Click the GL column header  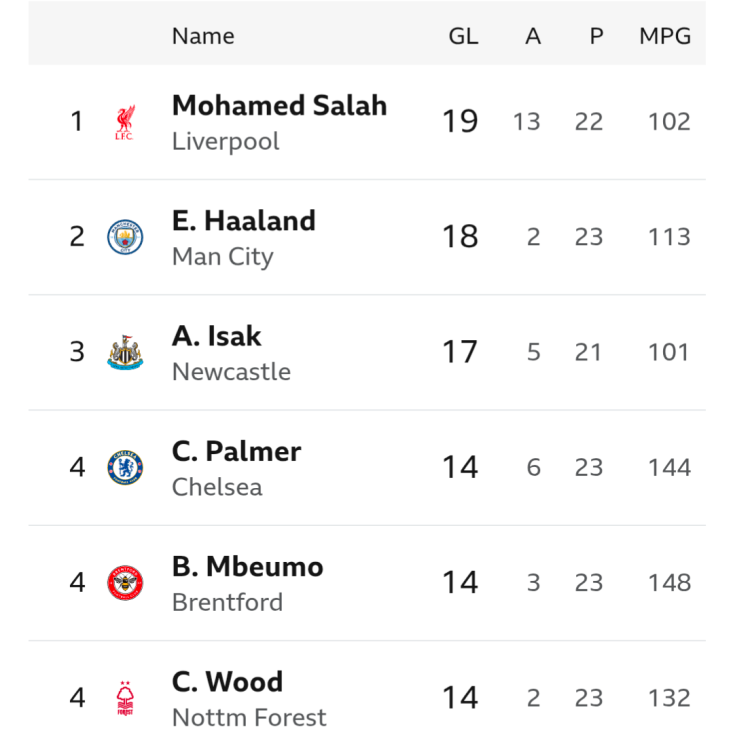click(x=463, y=36)
